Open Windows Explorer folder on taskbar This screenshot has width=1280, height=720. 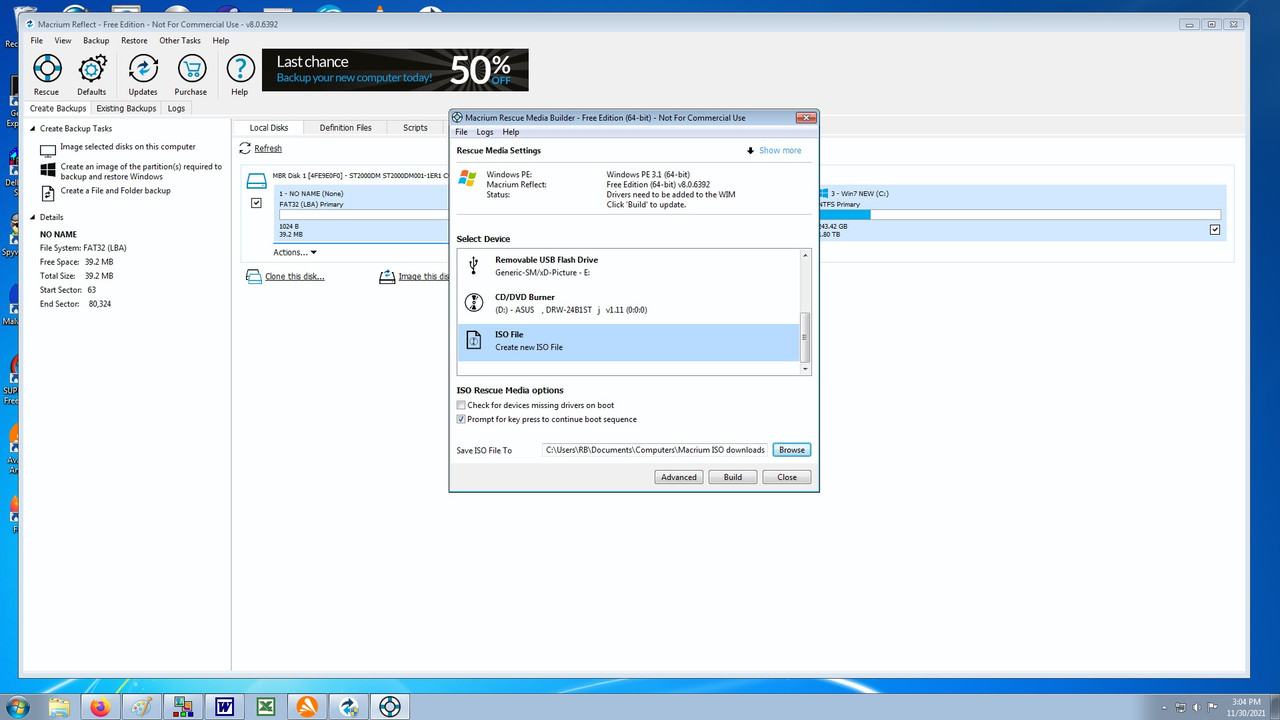coord(58,707)
